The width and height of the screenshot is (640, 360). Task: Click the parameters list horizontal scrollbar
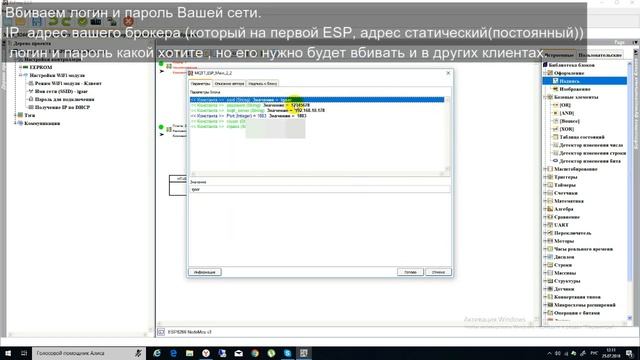(317, 174)
